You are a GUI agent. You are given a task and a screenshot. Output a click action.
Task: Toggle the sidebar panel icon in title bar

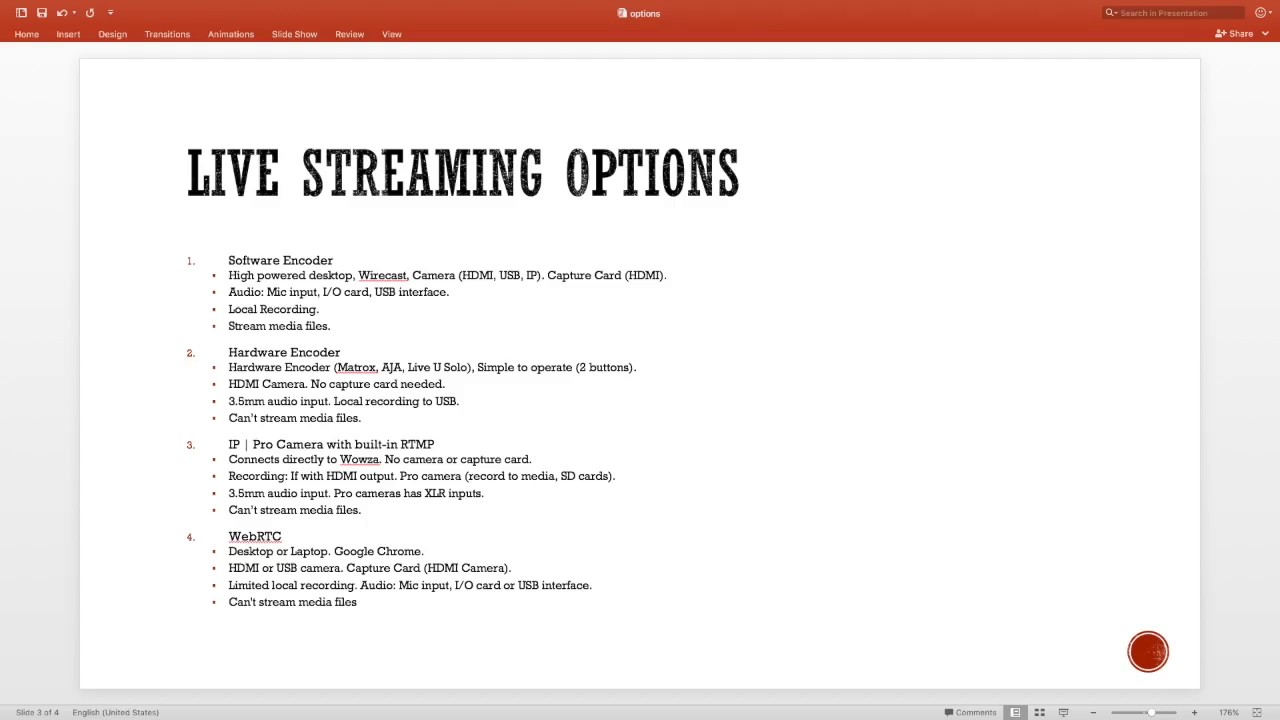tap(21, 13)
